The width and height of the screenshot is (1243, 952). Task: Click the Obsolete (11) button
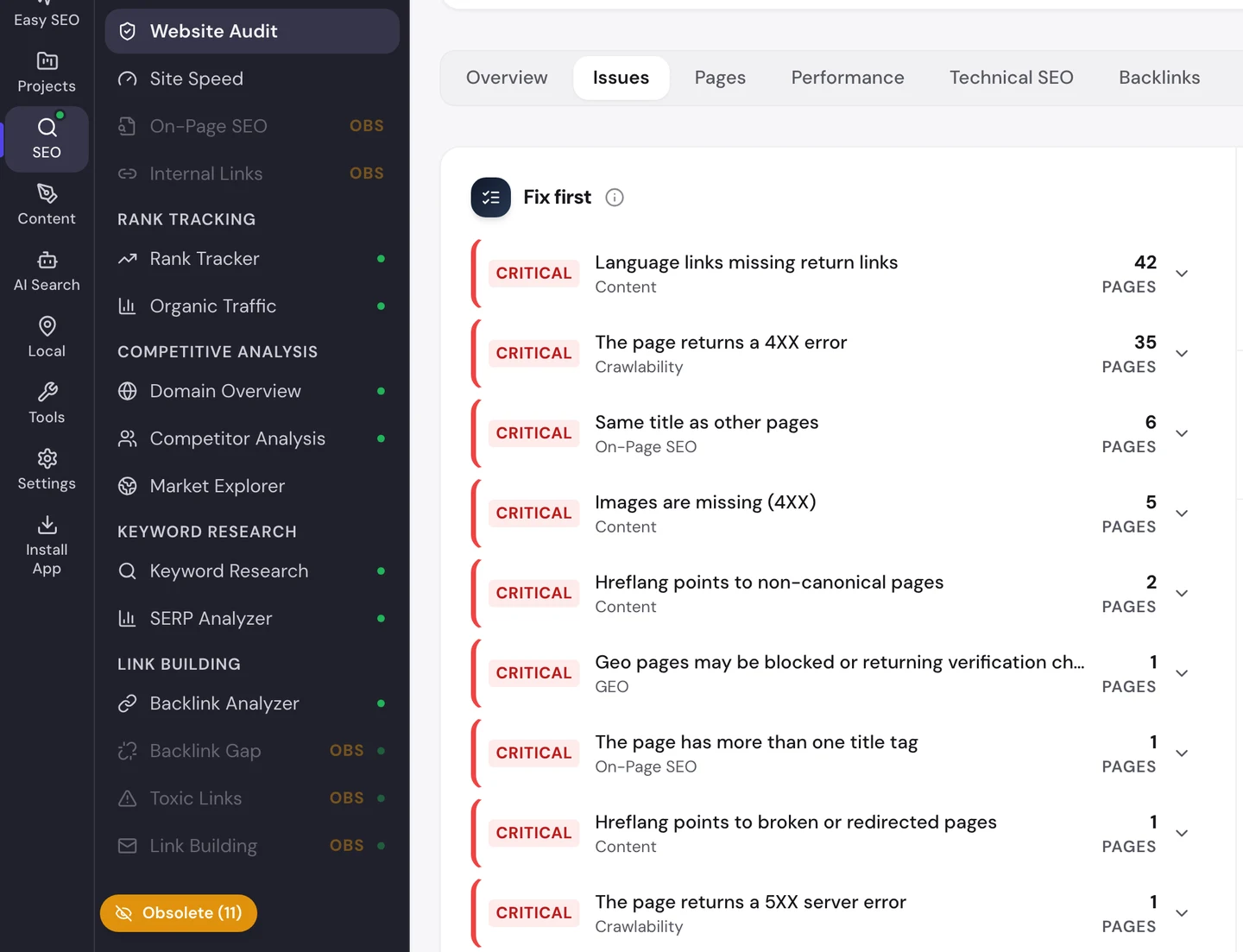[x=179, y=913]
